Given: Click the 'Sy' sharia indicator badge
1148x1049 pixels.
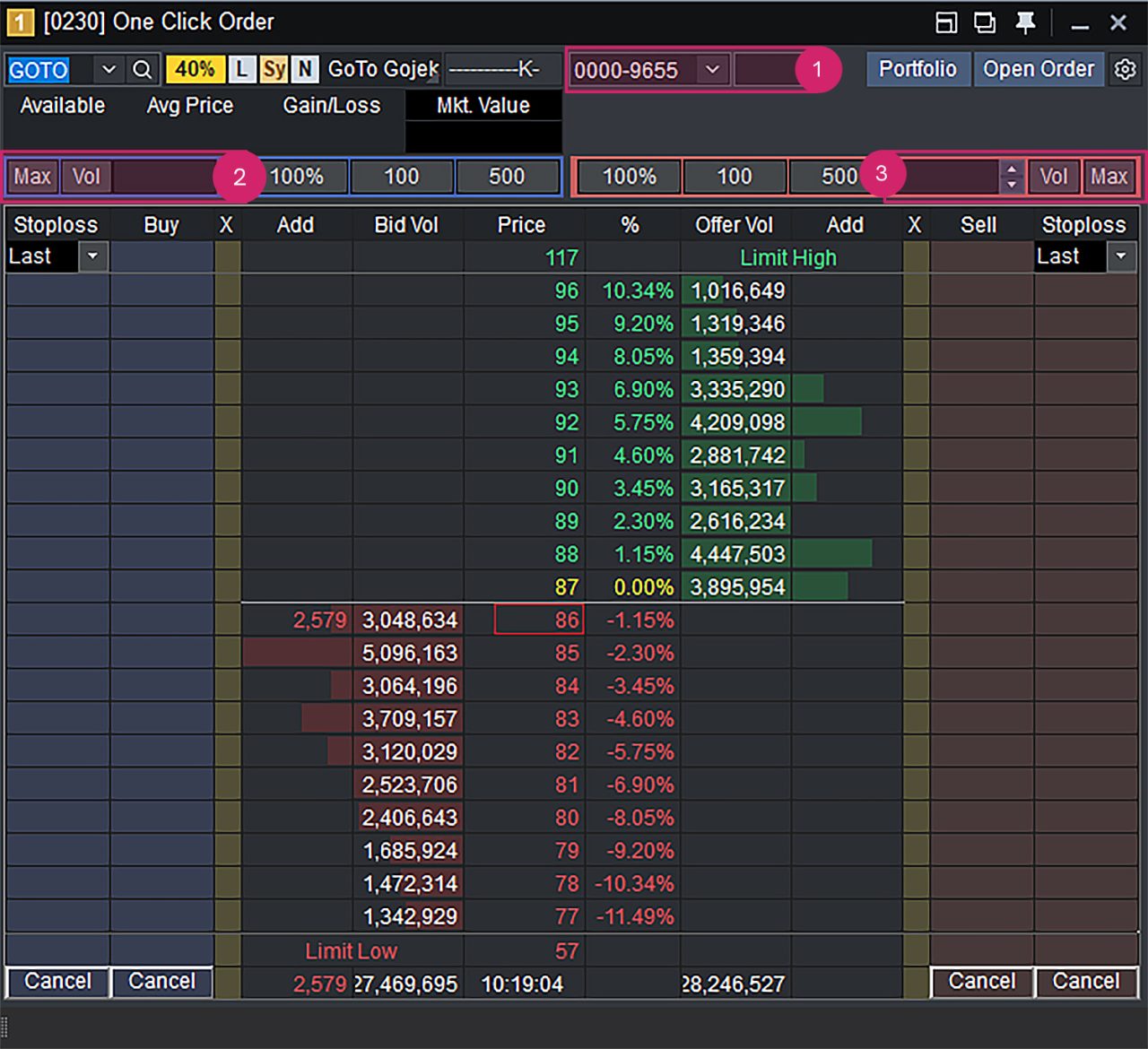Looking at the screenshot, I should [274, 69].
